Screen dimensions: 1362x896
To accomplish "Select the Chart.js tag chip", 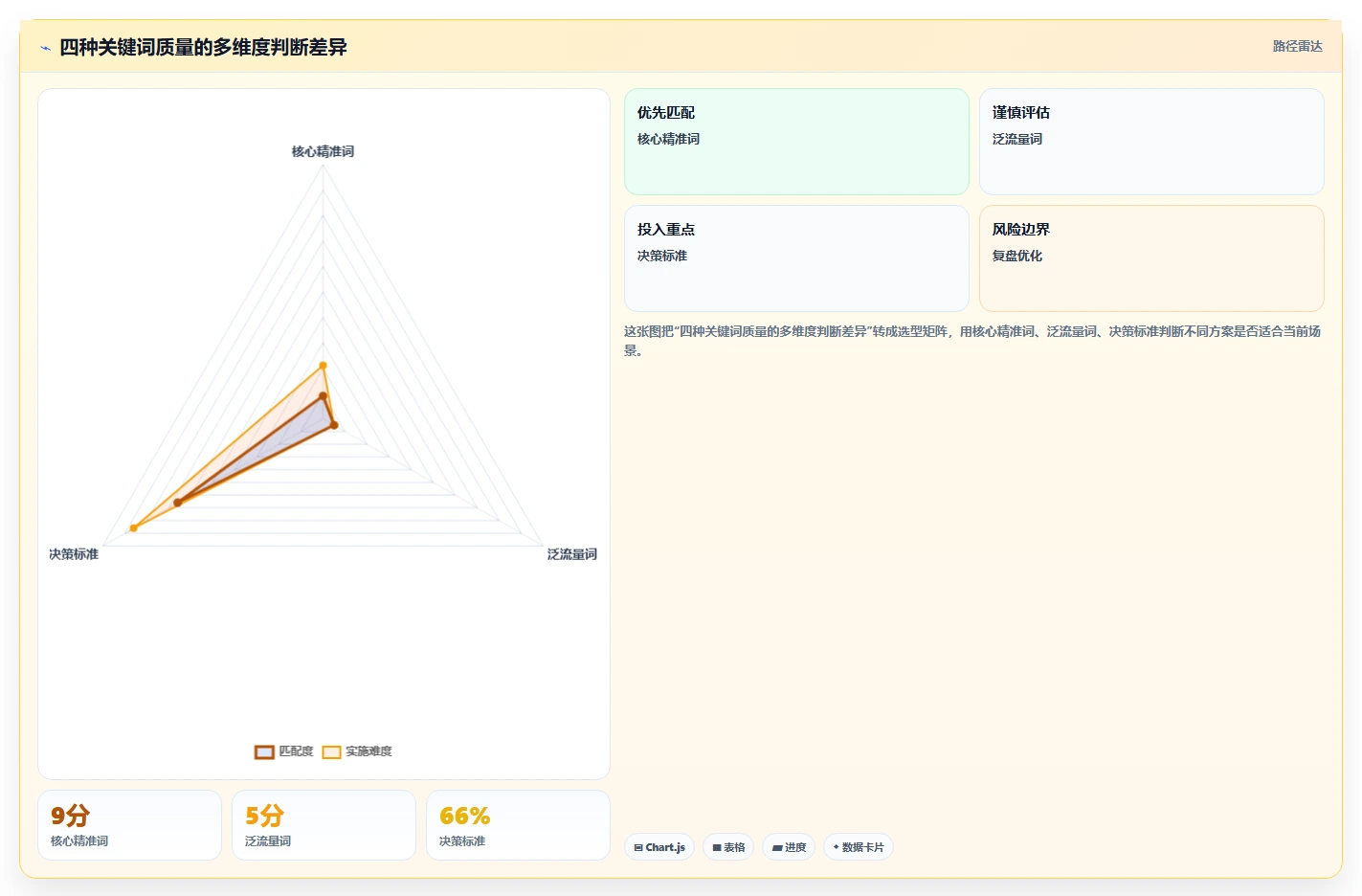I will coord(659,847).
